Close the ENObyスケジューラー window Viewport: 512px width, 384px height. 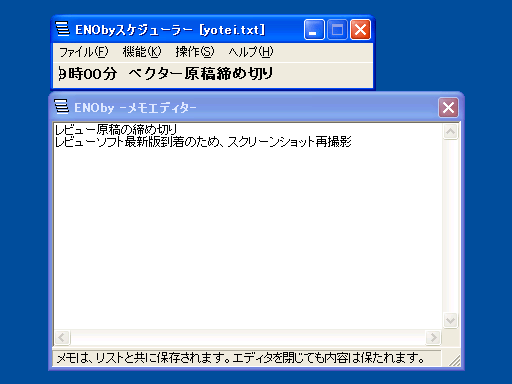coord(360,30)
